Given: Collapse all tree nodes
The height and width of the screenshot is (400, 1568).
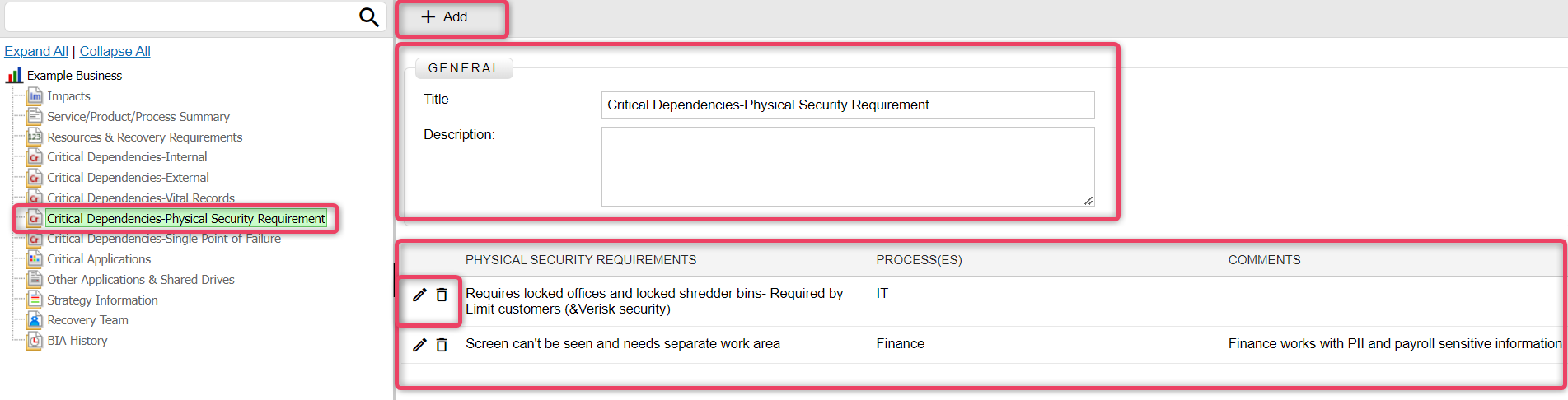Looking at the screenshot, I should coord(115,51).
